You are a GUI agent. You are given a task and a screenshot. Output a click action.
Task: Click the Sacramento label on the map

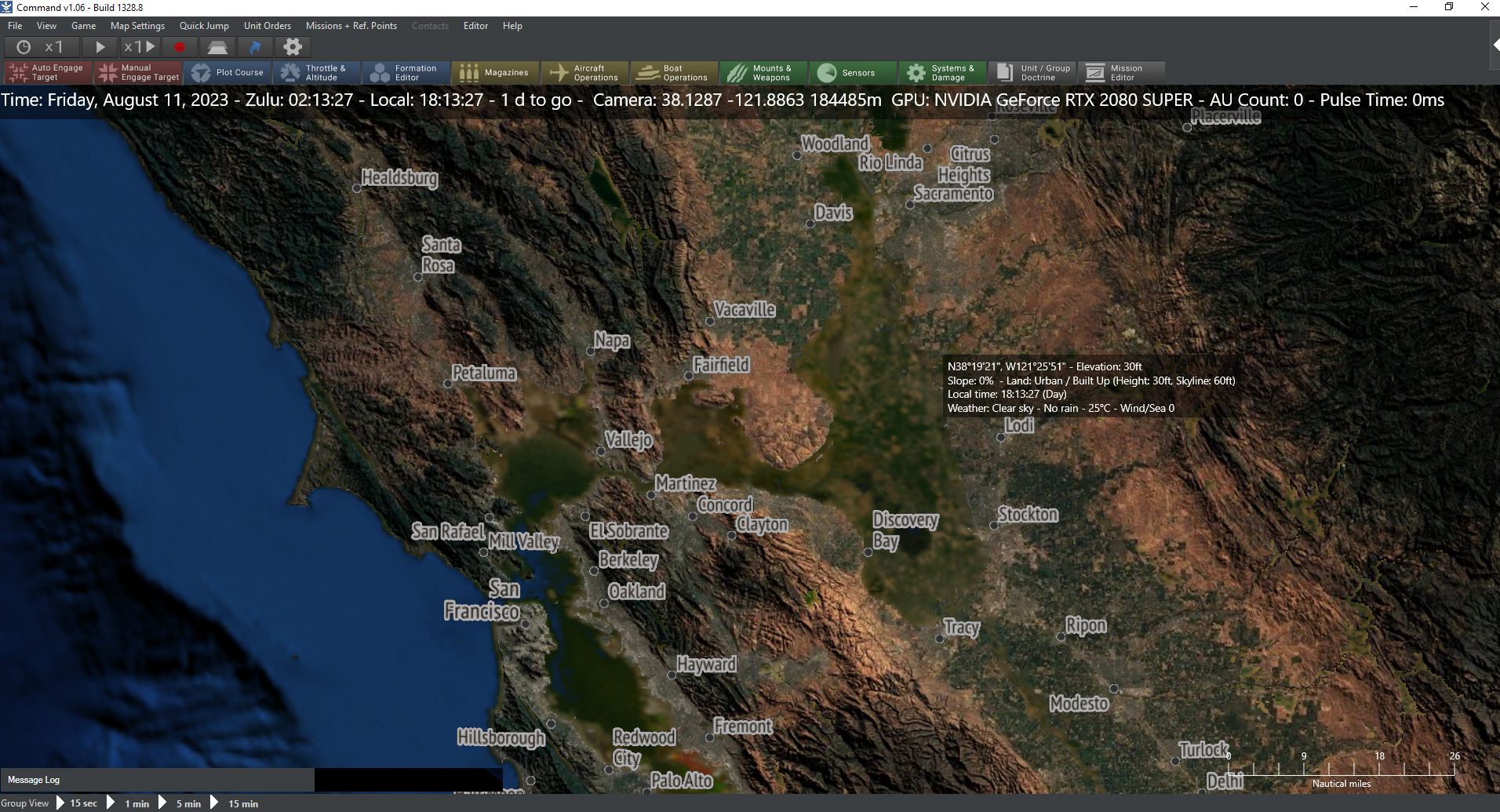954,194
